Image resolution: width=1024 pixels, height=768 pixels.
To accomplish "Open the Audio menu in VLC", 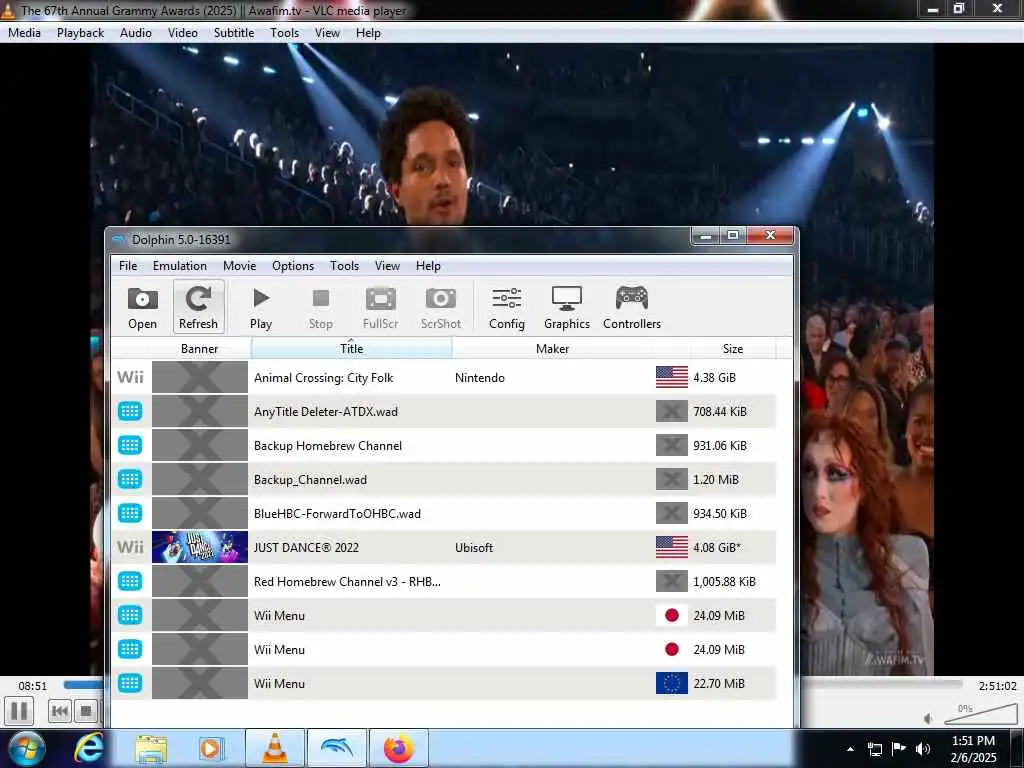I will pos(136,33).
